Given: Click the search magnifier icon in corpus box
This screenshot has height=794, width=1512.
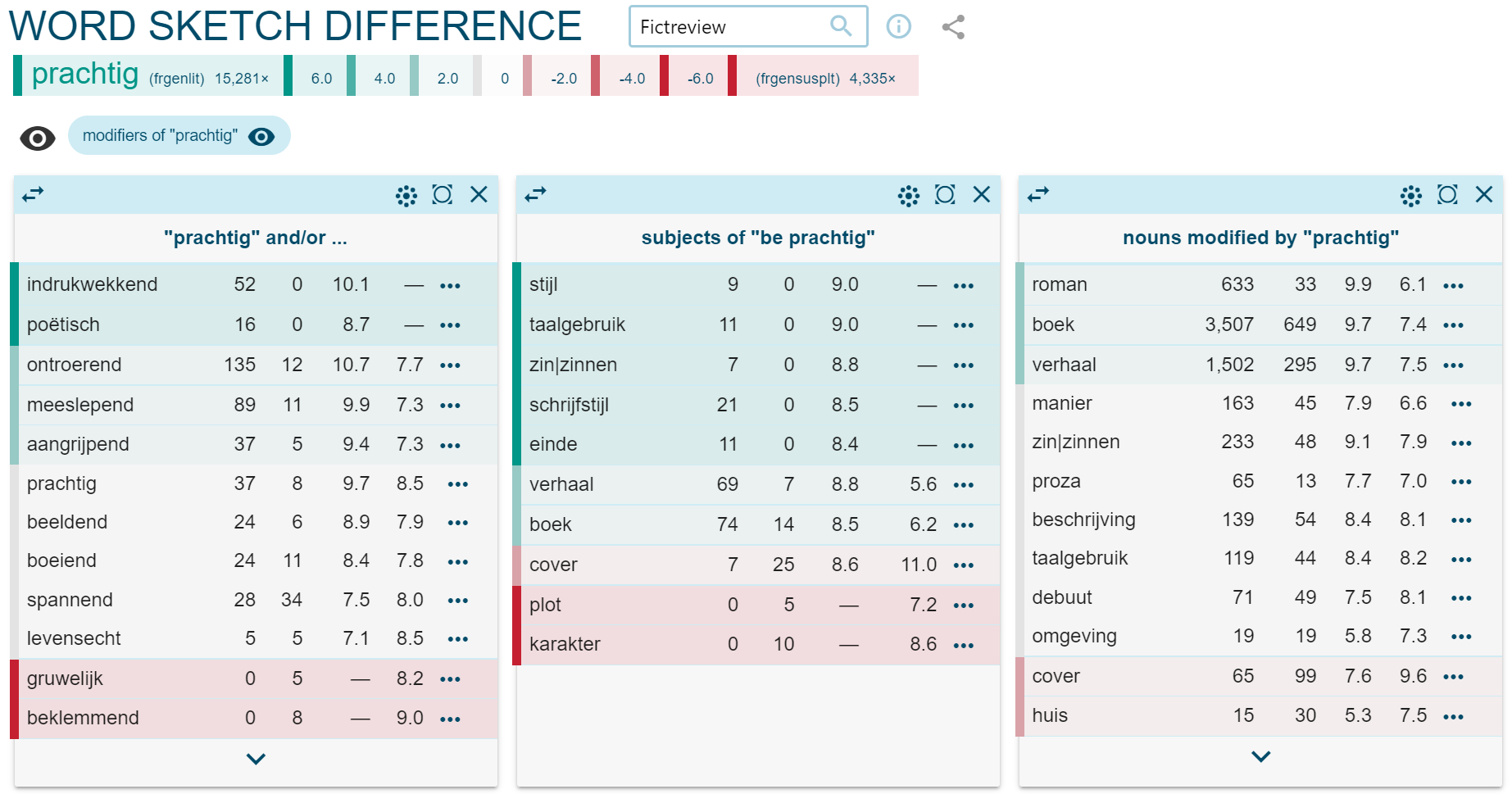Looking at the screenshot, I should [x=840, y=26].
